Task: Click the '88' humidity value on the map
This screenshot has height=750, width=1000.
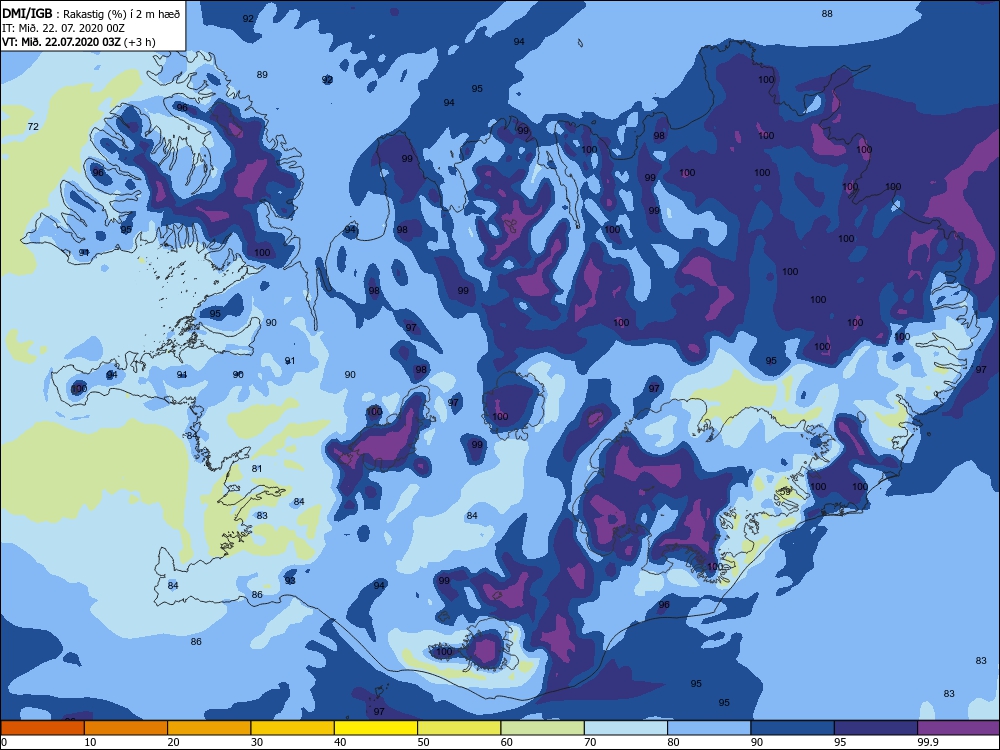Action: pos(827,13)
